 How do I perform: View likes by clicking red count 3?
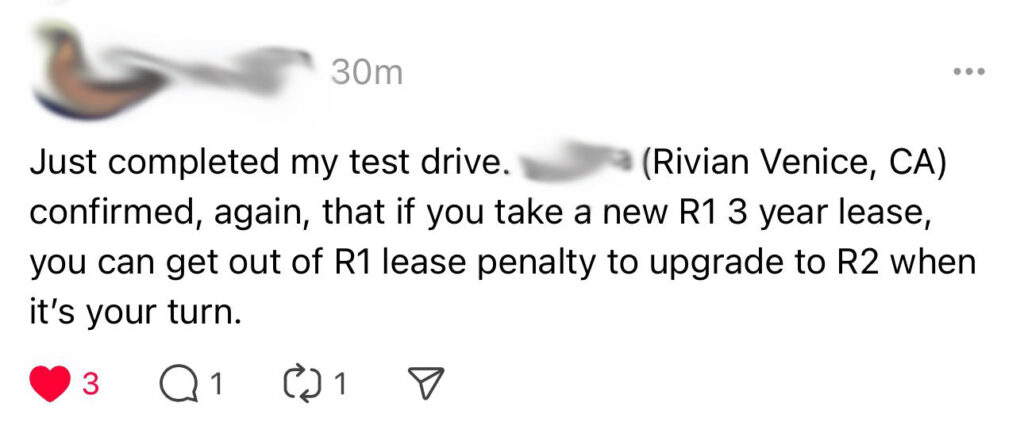tap(90, 385)
